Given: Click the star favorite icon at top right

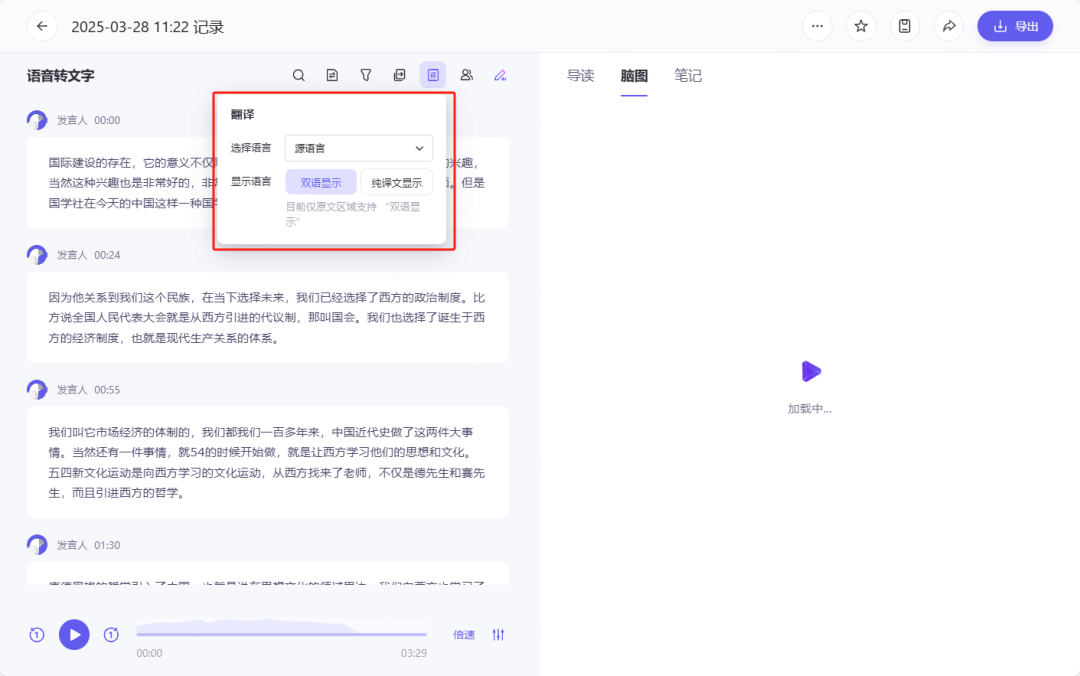Looking at the screenshot, I should [861, 25].
